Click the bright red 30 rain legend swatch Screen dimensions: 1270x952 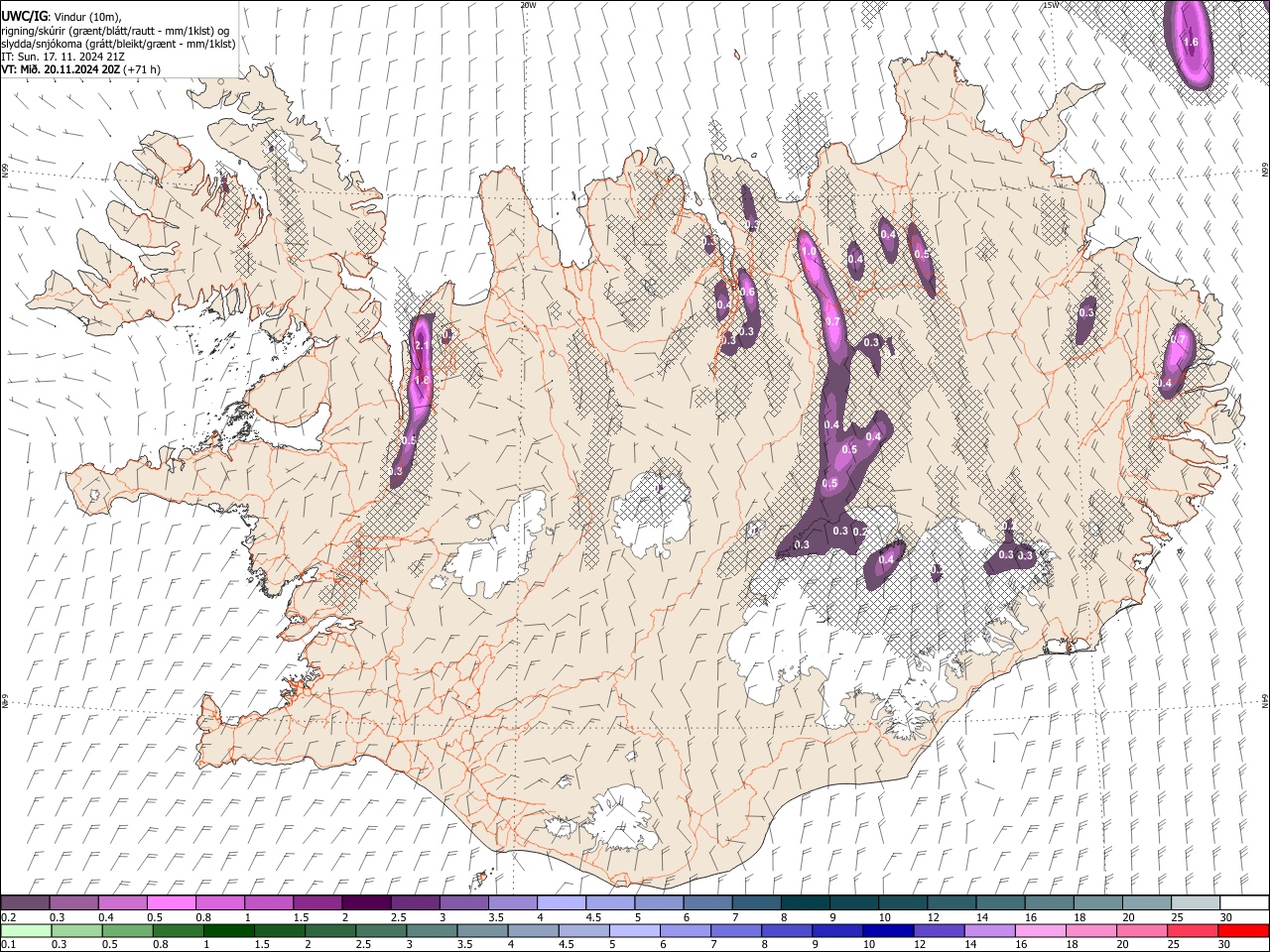point(1243,930)
